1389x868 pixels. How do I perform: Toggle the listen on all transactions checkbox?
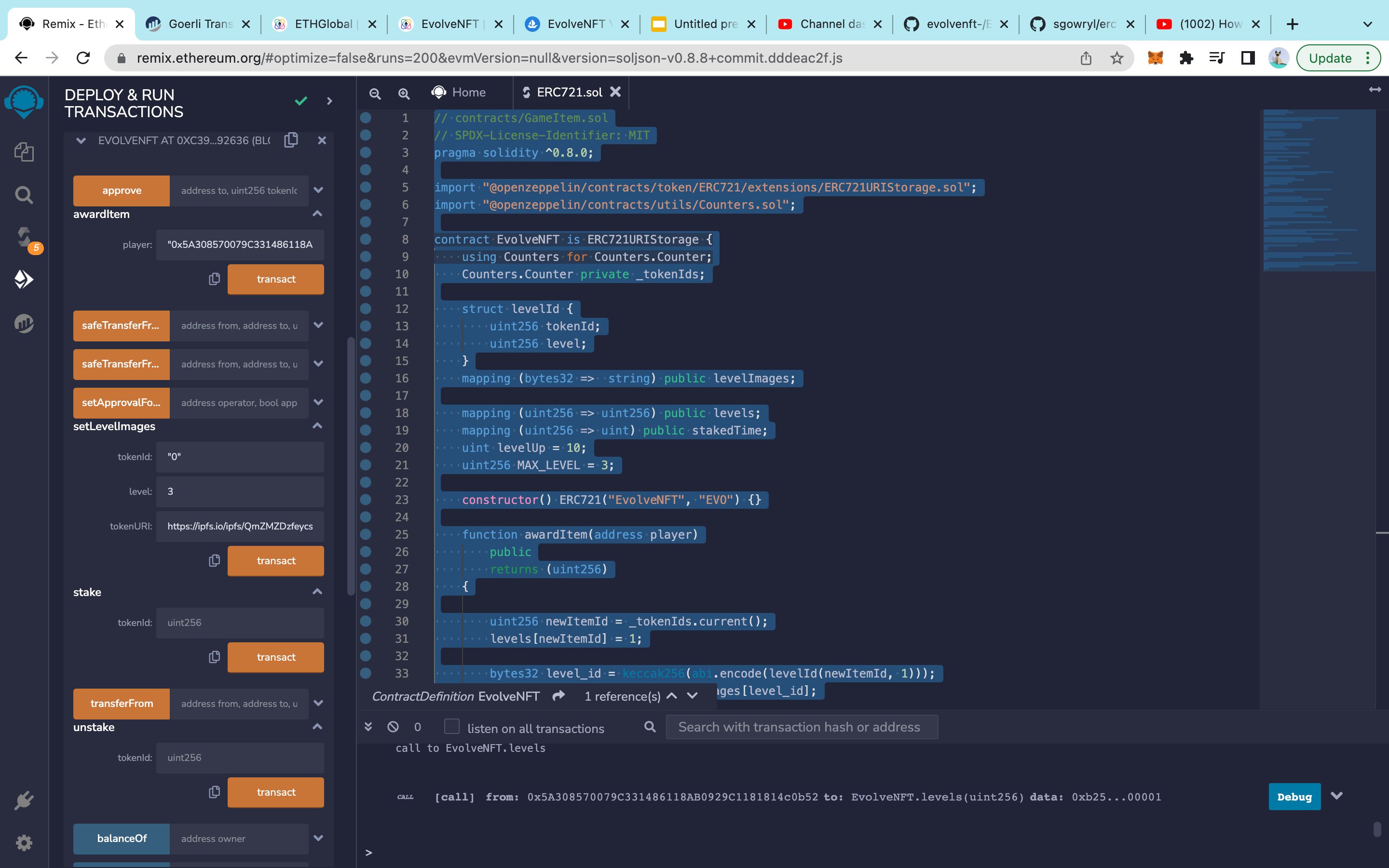tap(452, 726)
